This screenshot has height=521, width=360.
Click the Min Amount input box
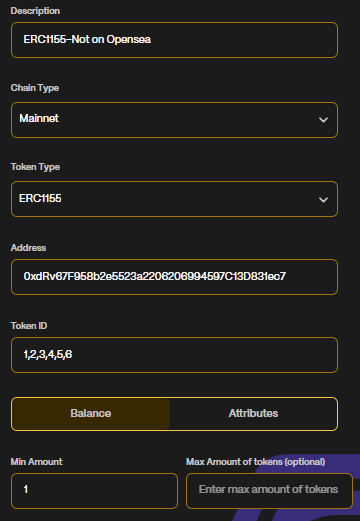pos(94,491)
